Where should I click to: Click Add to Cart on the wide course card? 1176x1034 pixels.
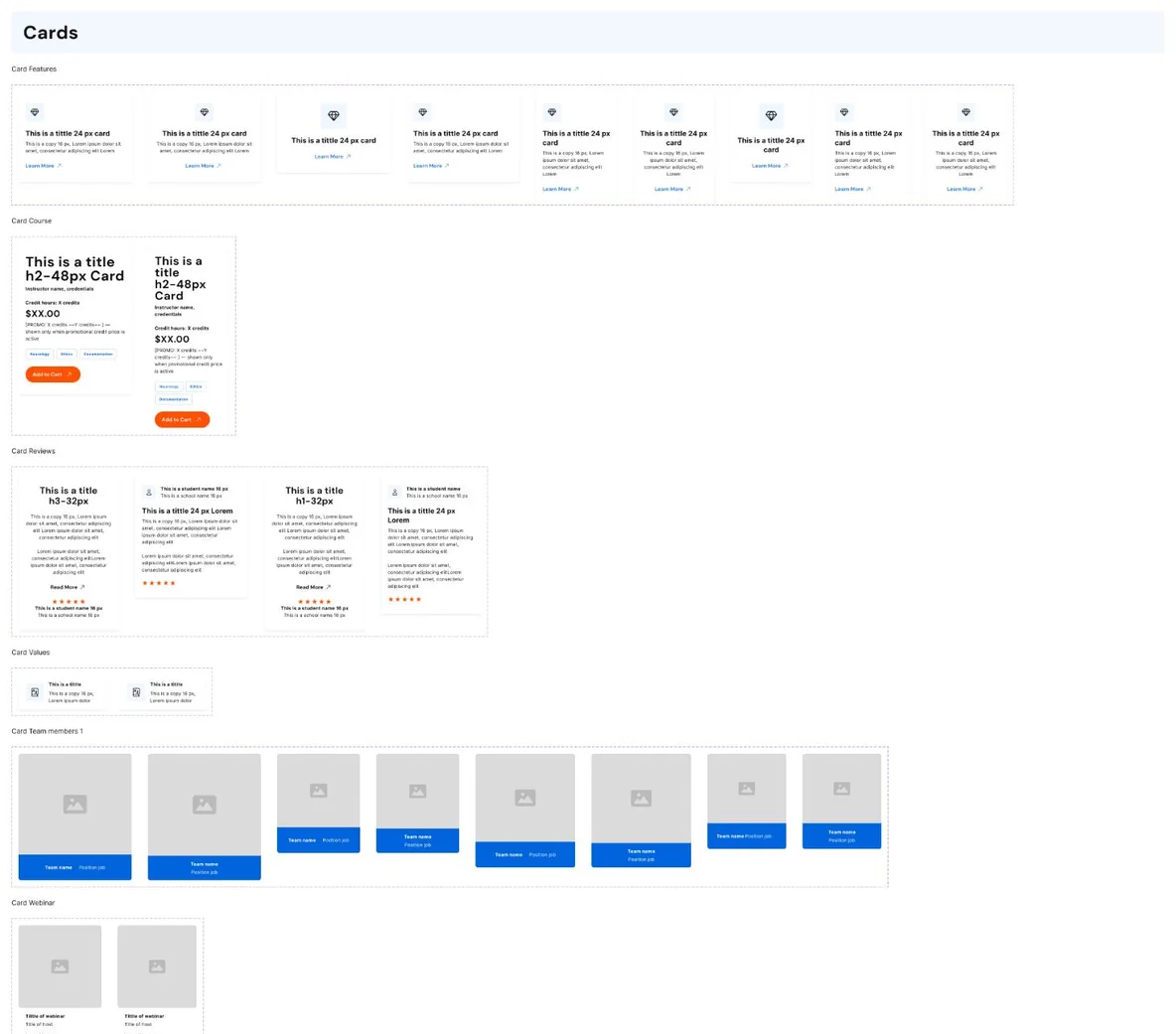53,374
